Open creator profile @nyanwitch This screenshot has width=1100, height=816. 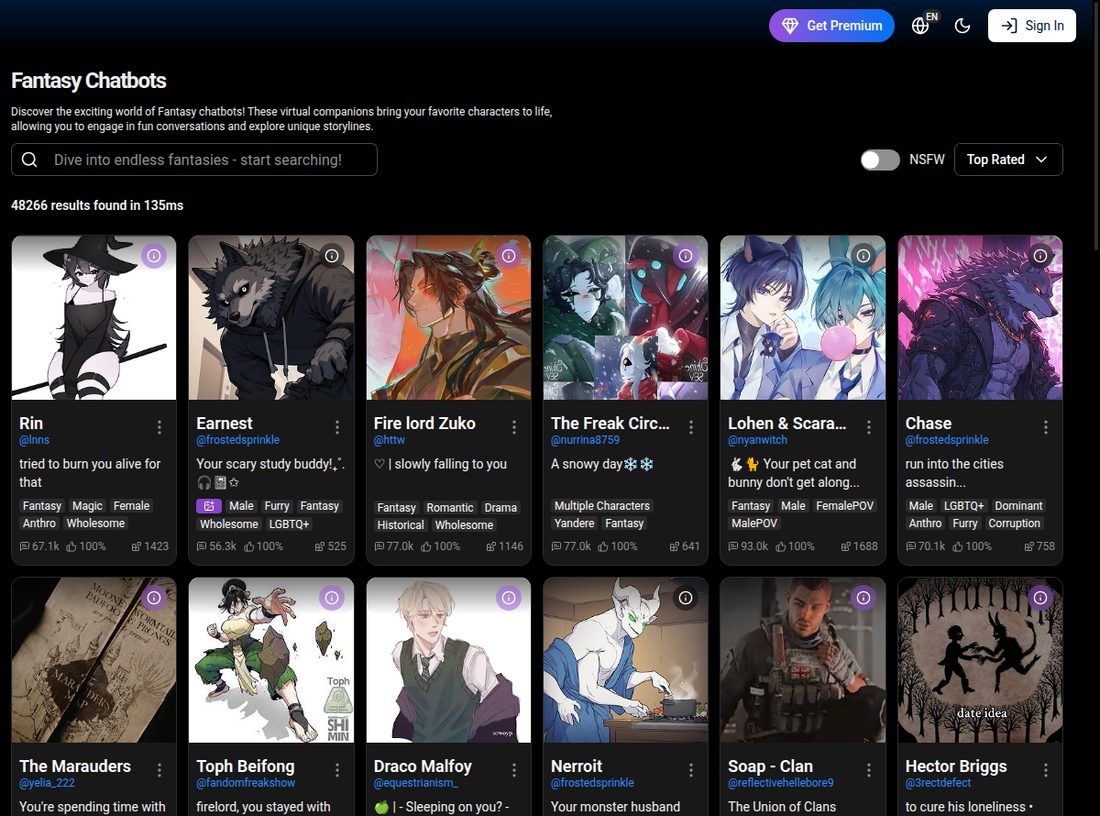758,440
